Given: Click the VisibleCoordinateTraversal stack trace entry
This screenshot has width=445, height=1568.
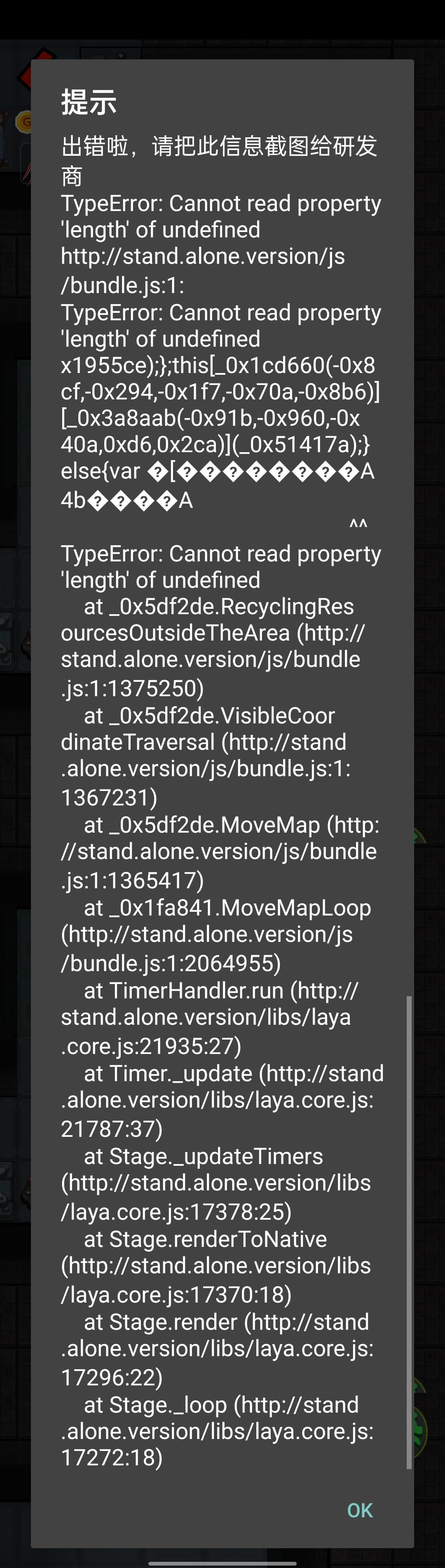Looking at the screenshot, I should pos(206,756).
